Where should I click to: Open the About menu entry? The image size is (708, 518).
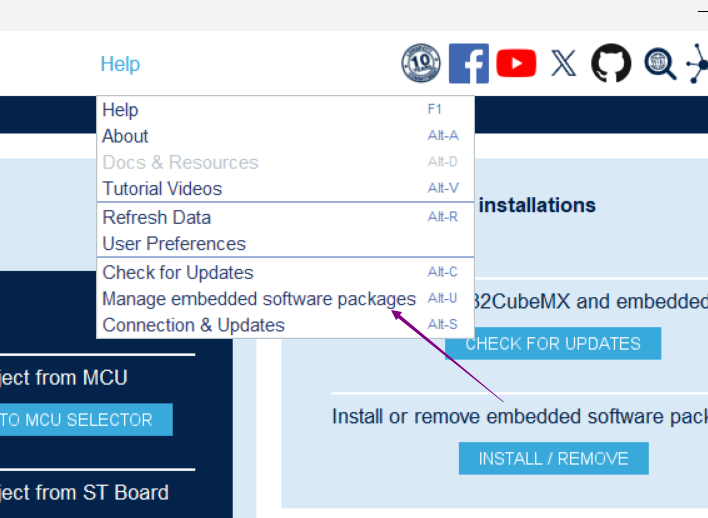(x=285, y=136)
